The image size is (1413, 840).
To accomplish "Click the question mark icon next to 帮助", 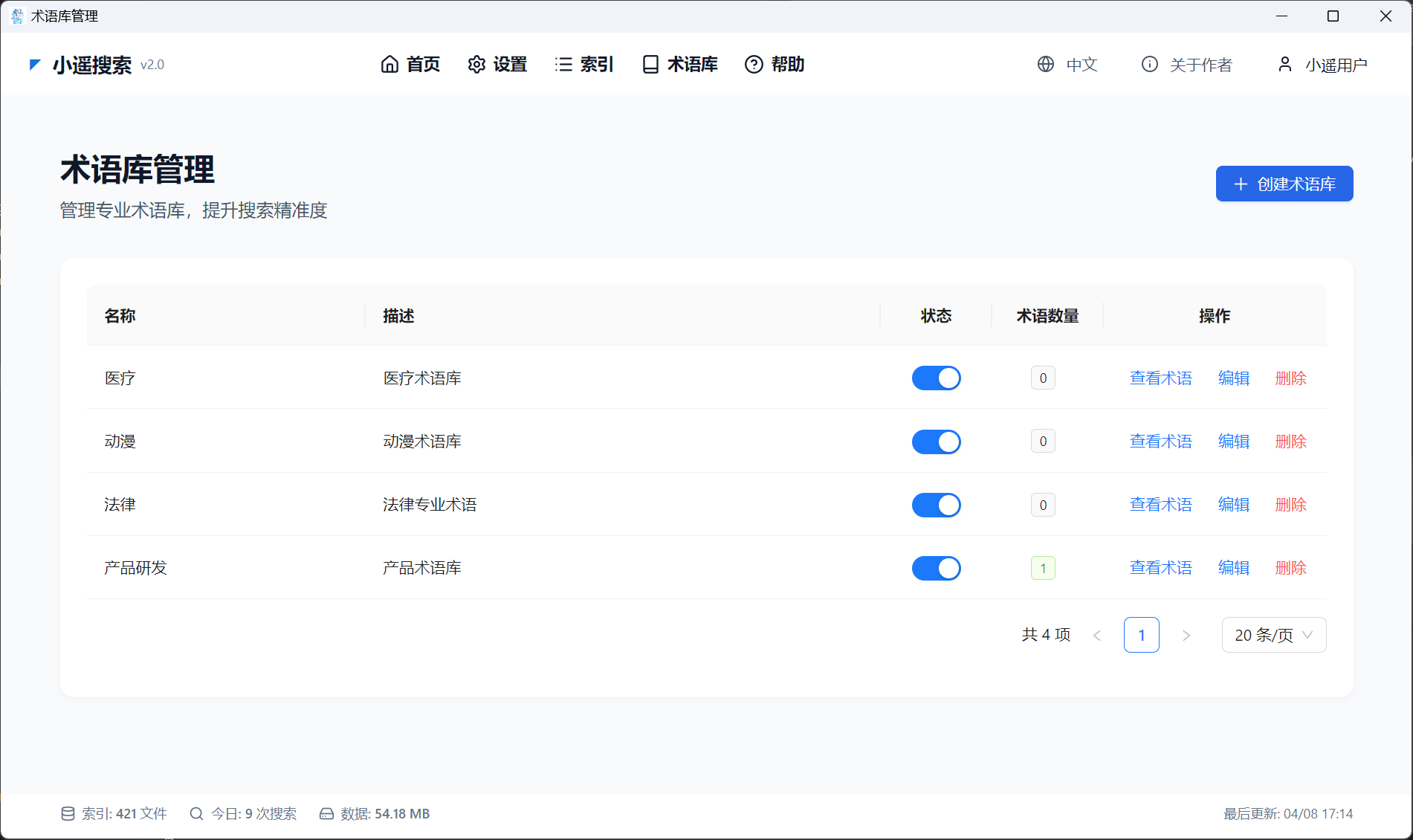I will [754, 65].
